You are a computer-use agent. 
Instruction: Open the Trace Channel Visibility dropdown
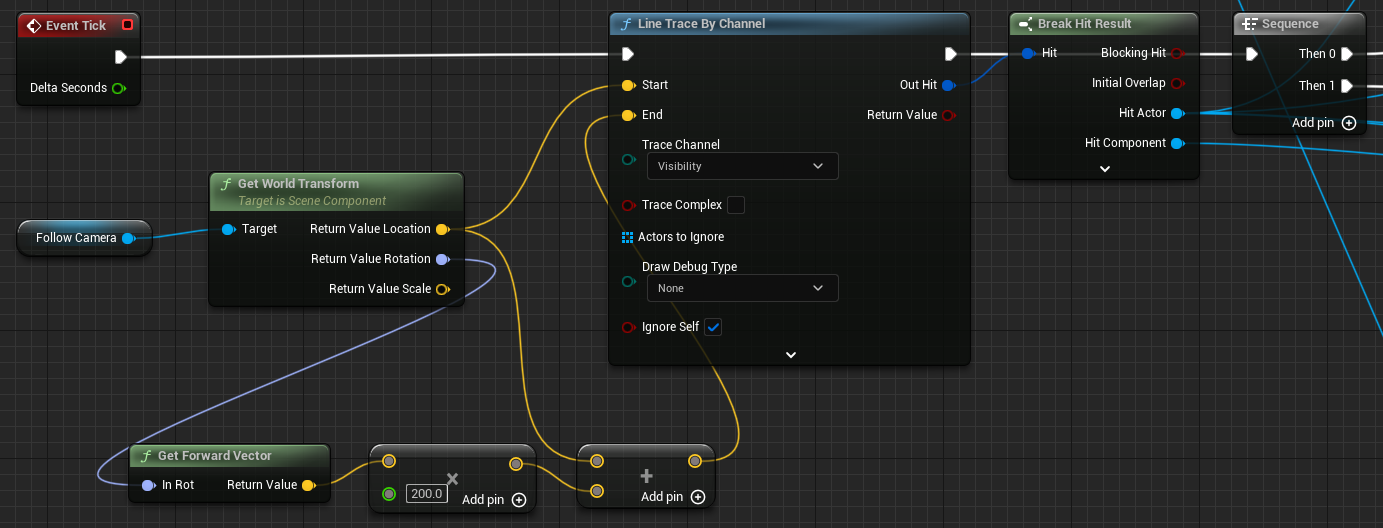pos(742,166)
